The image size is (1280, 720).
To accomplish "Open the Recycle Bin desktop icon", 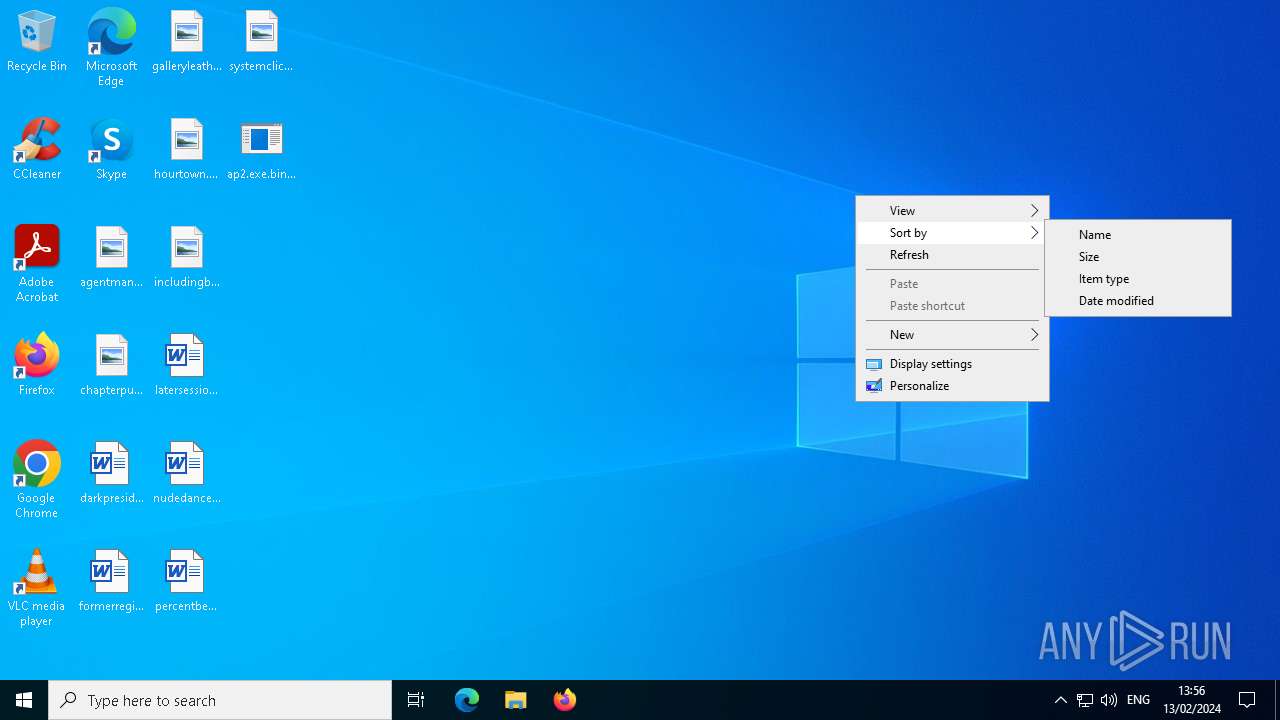I will [37, 41].
